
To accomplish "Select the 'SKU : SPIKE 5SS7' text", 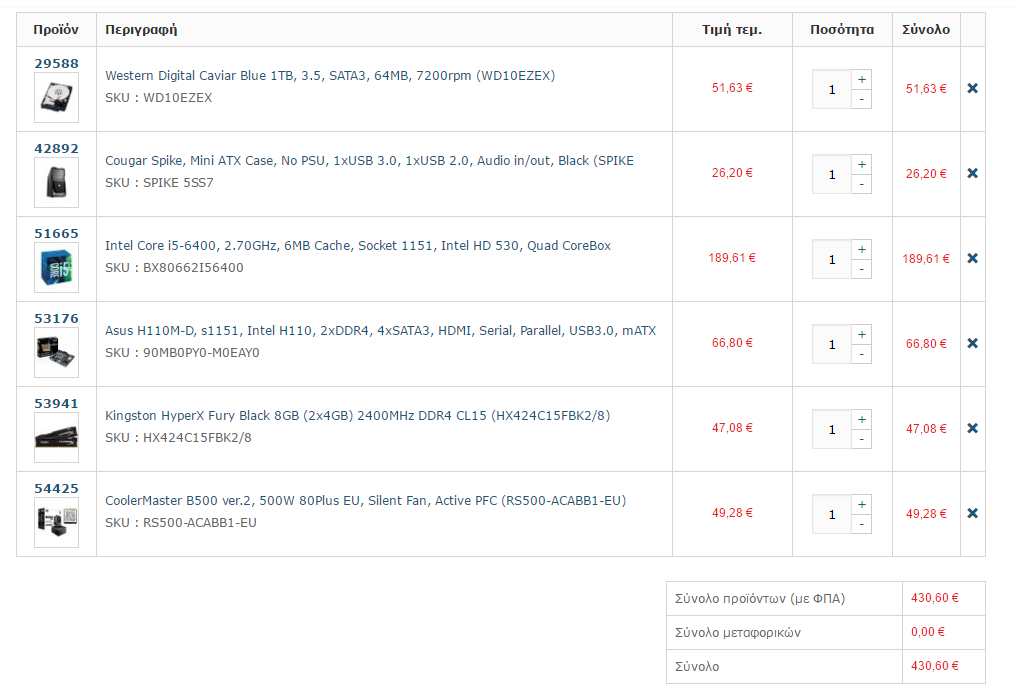I will pos(159,183).
